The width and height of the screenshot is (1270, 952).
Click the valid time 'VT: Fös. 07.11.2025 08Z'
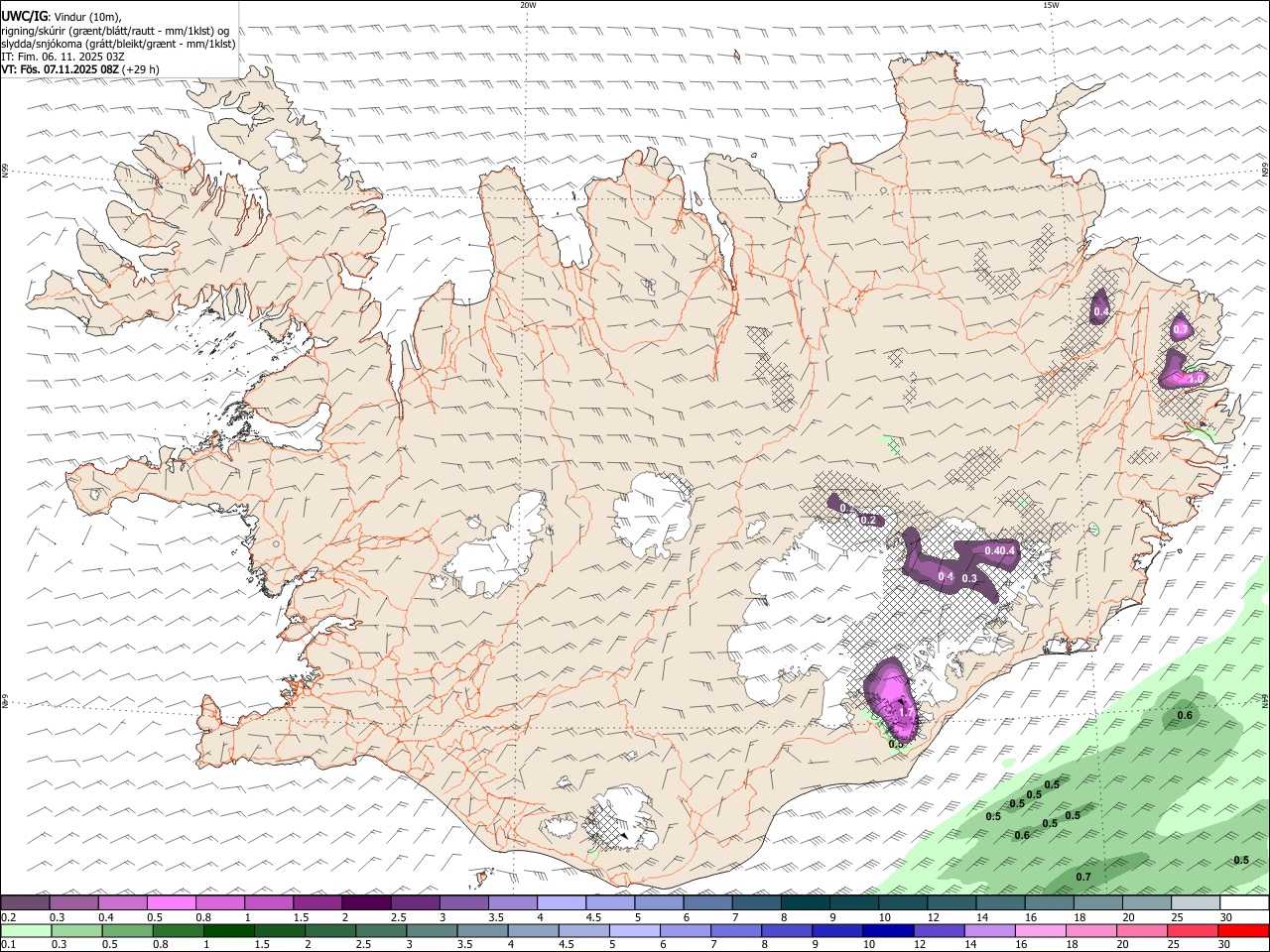point(60,69)
